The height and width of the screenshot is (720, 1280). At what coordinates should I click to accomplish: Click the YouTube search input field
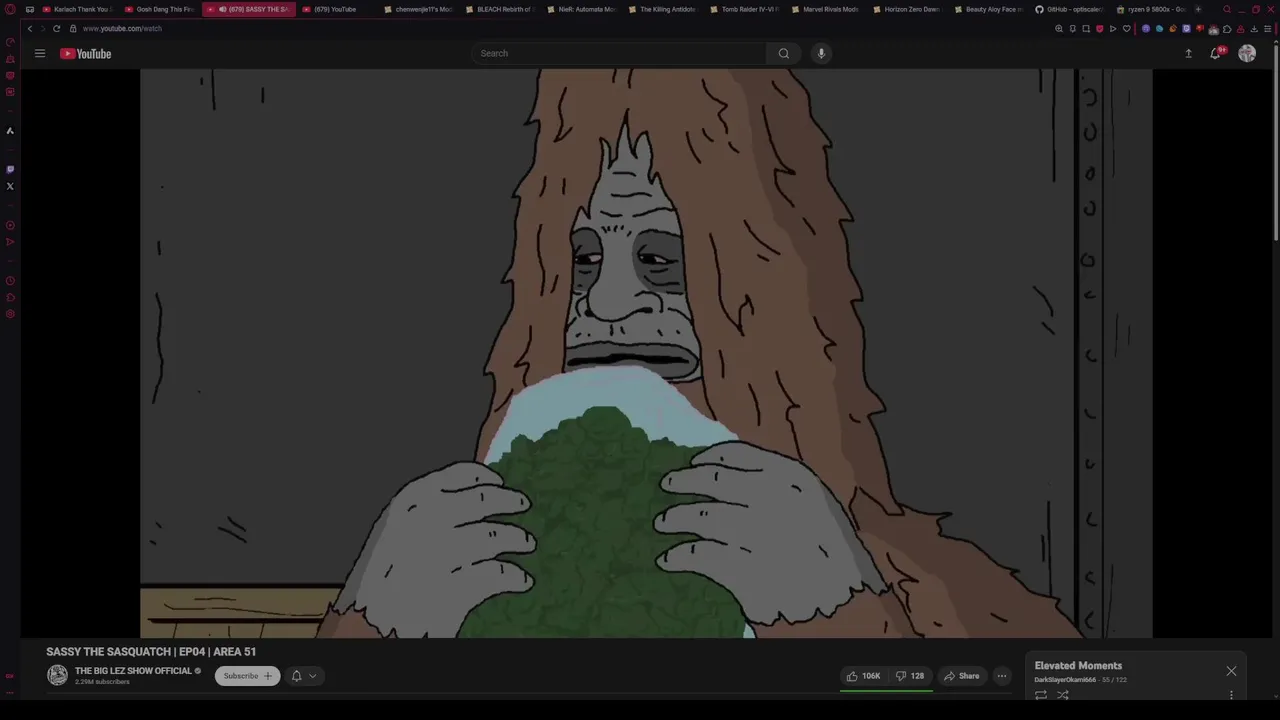(620, 53)
